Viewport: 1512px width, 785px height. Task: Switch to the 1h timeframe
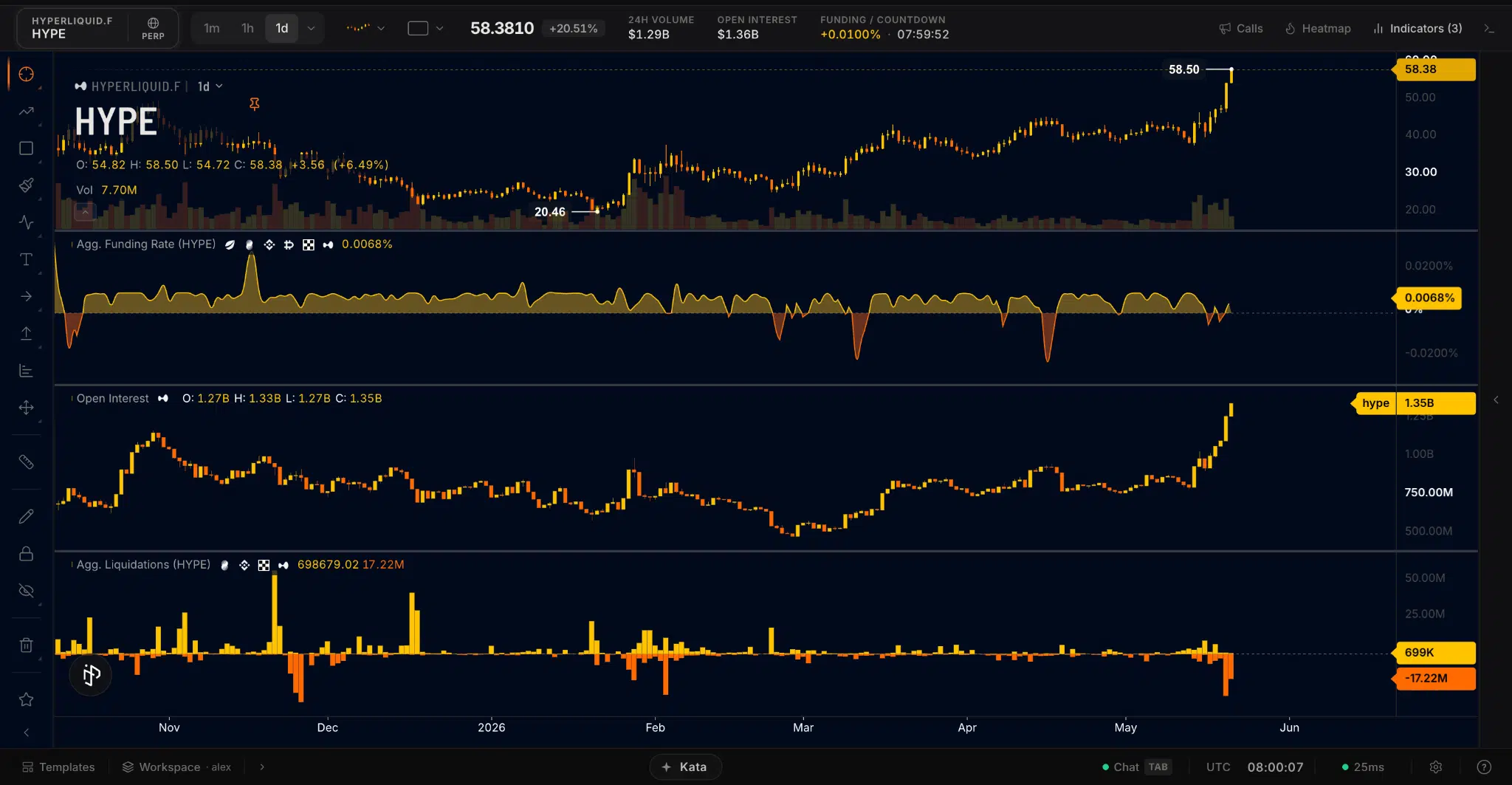pyautogui.click(x=248, y=29)
